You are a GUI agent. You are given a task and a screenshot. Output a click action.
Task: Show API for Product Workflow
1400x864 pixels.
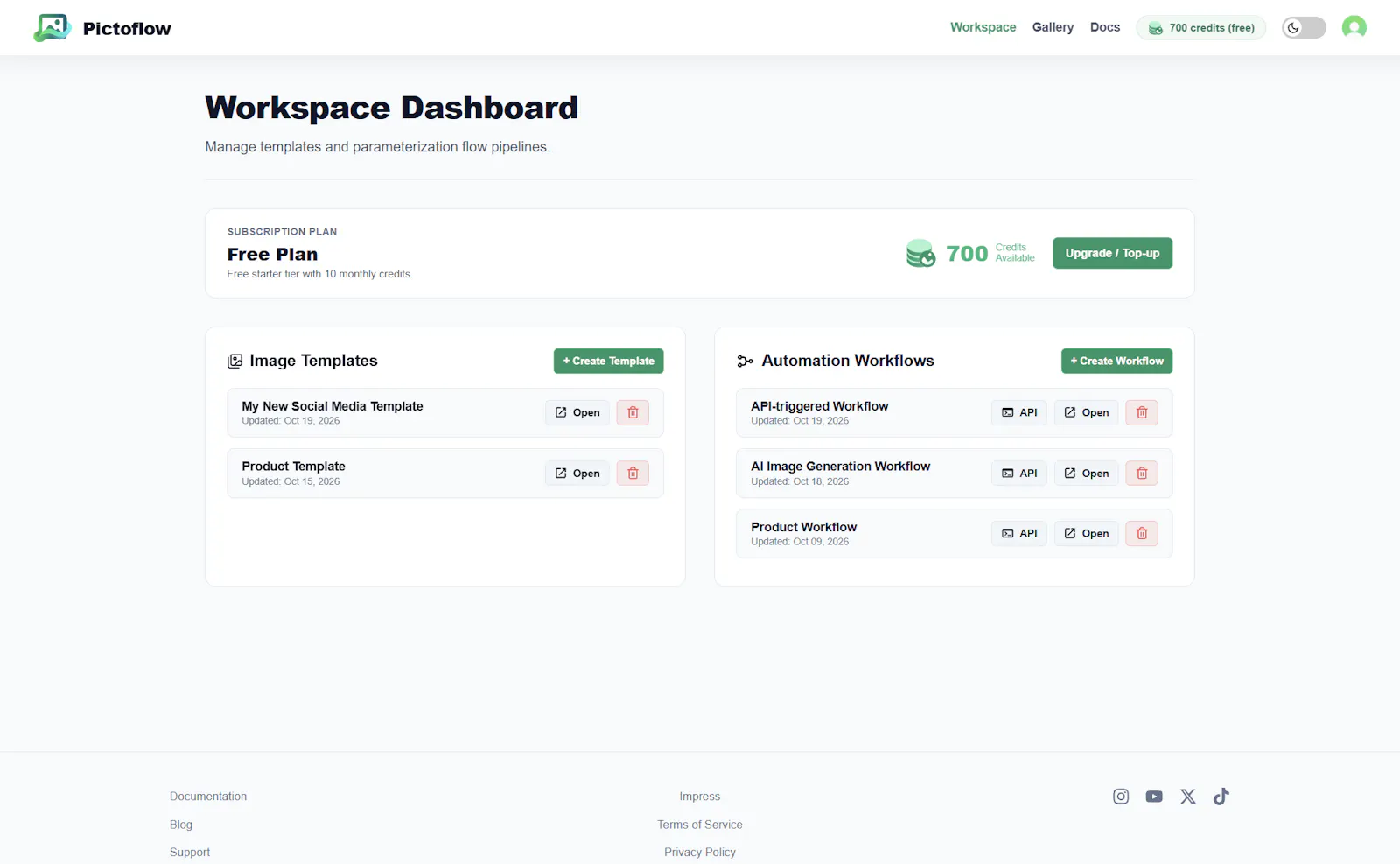point(1019,533)
